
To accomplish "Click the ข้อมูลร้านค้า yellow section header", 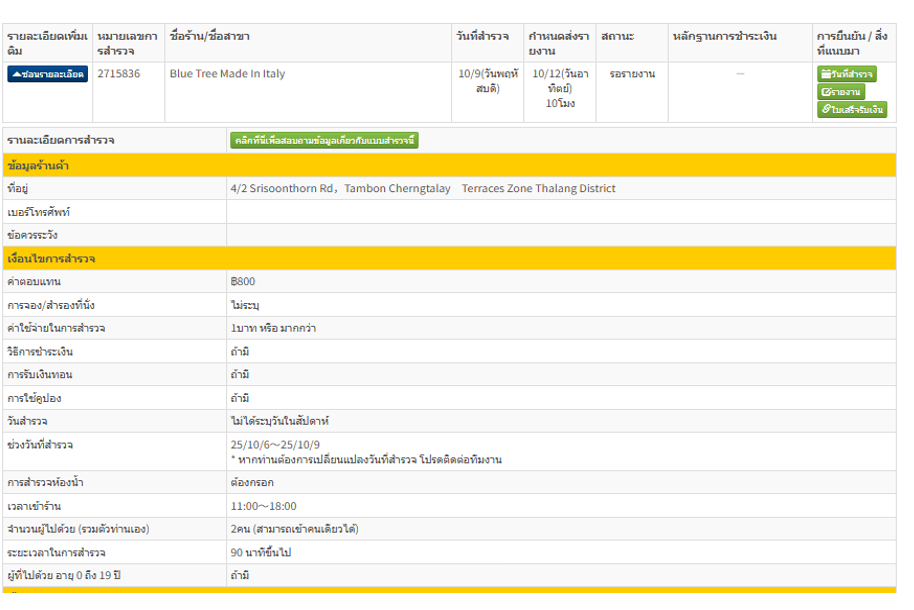I will [449, 166].
